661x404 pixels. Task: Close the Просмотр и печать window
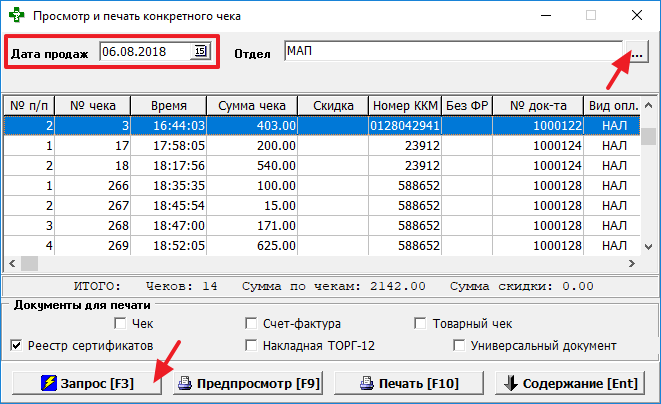click(637, 16)
